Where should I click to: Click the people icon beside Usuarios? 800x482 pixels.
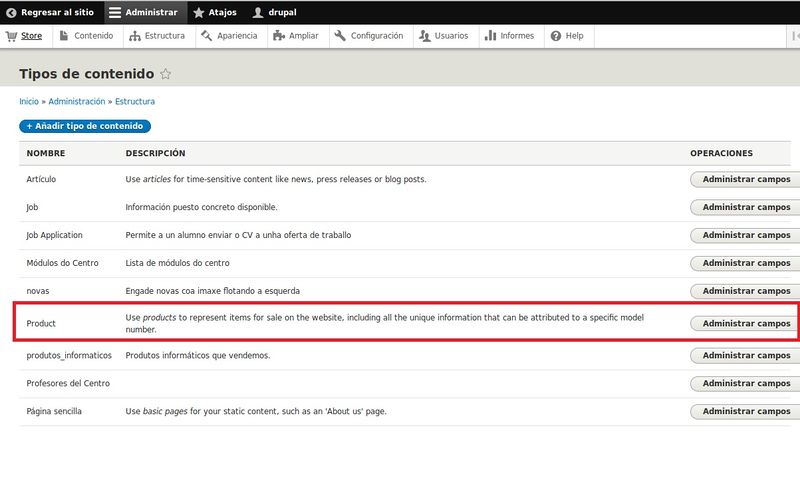click(x=424, y=36)
